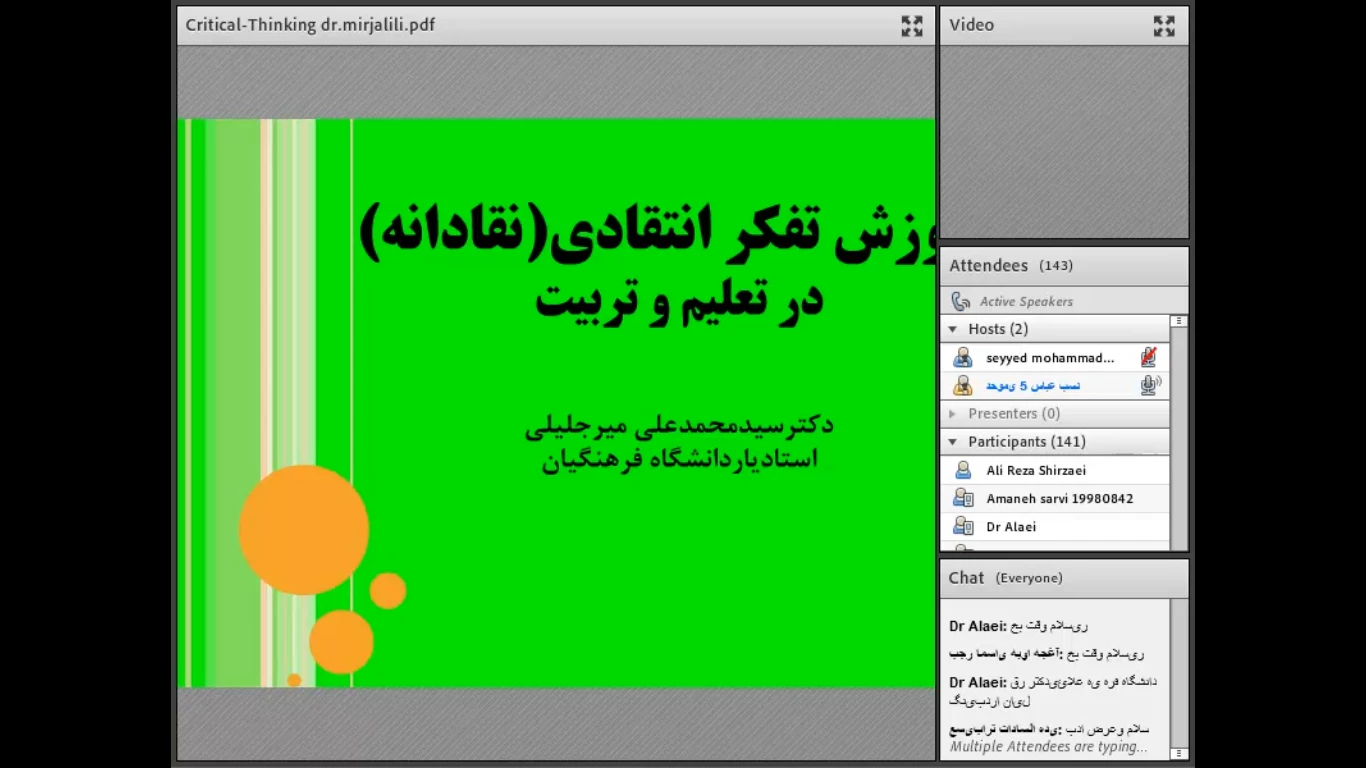
Task: Click the Attendees (143) pod header
Action: click(x=1010, y=266)
